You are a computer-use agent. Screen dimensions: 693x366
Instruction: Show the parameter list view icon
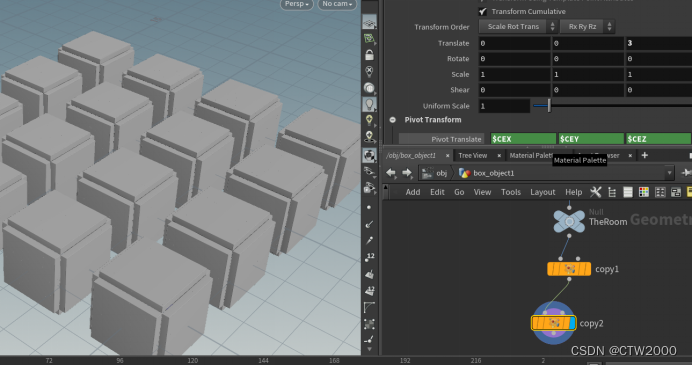pyautogui.click(x=628, y=192)
